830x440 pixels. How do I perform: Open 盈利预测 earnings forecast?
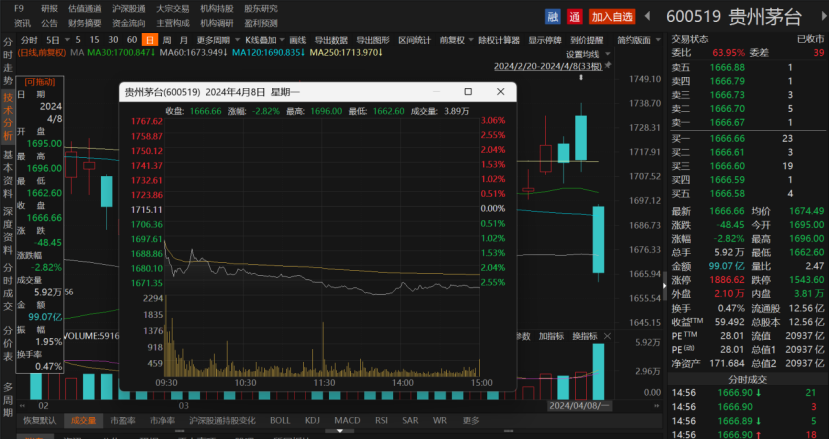point(261,23)
